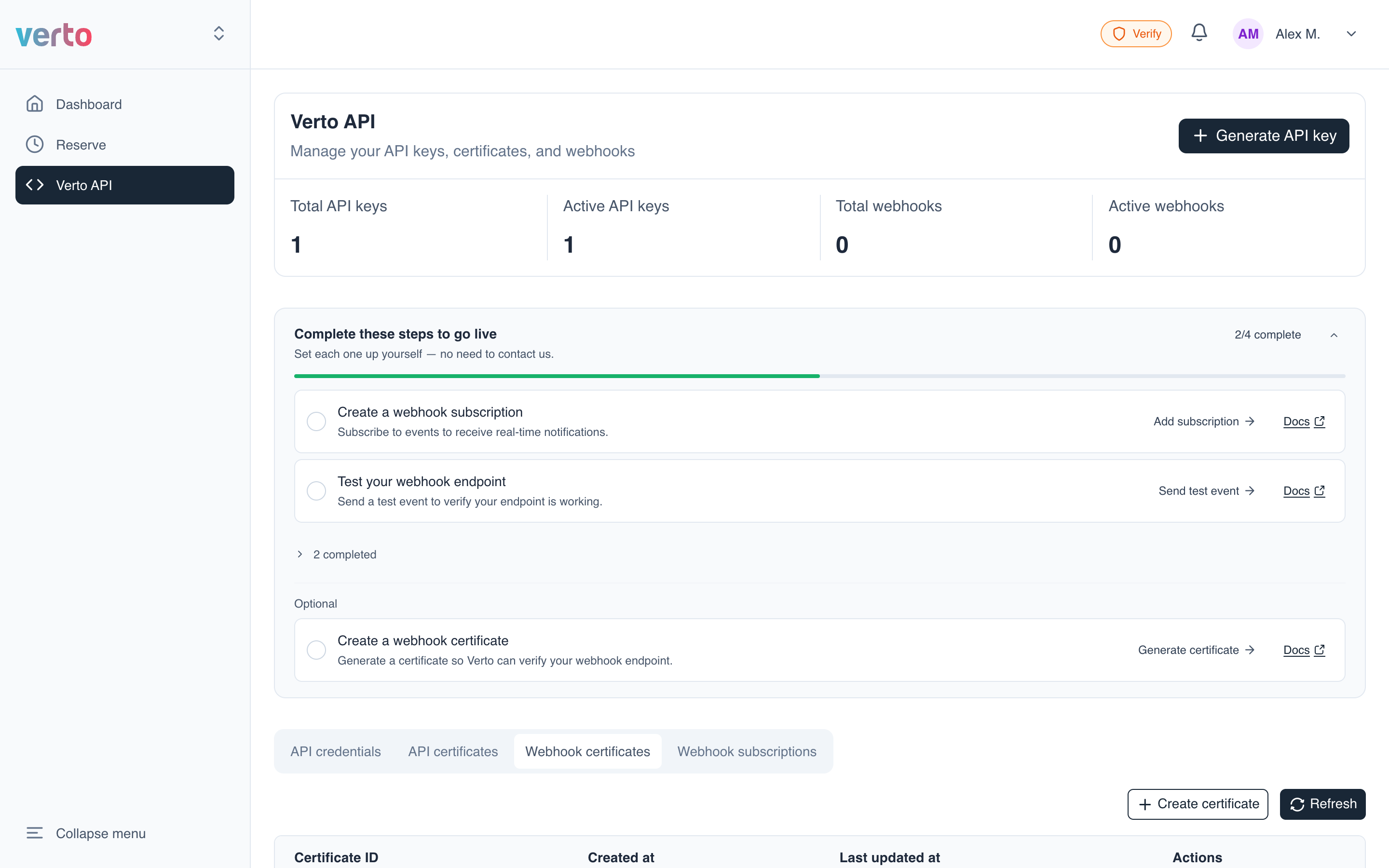Select Webhook certificates tab
Screen dimensions: 1389x868
(587, 751)
